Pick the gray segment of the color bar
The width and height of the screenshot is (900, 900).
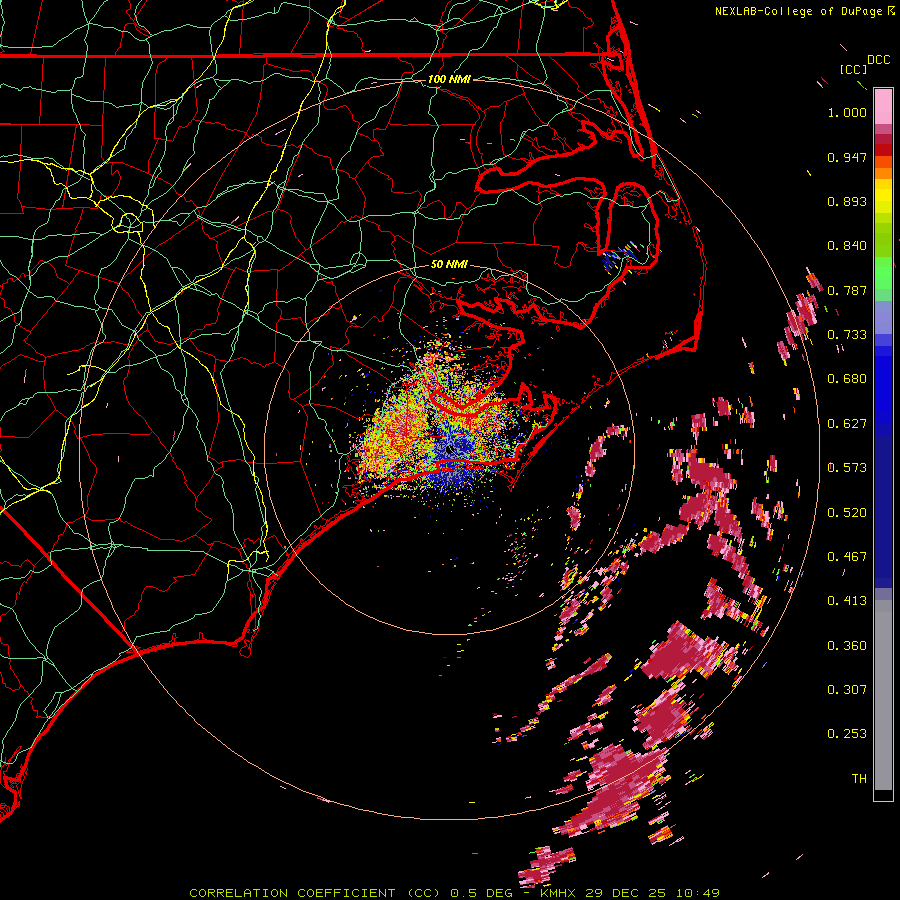(x=883, y=695)
